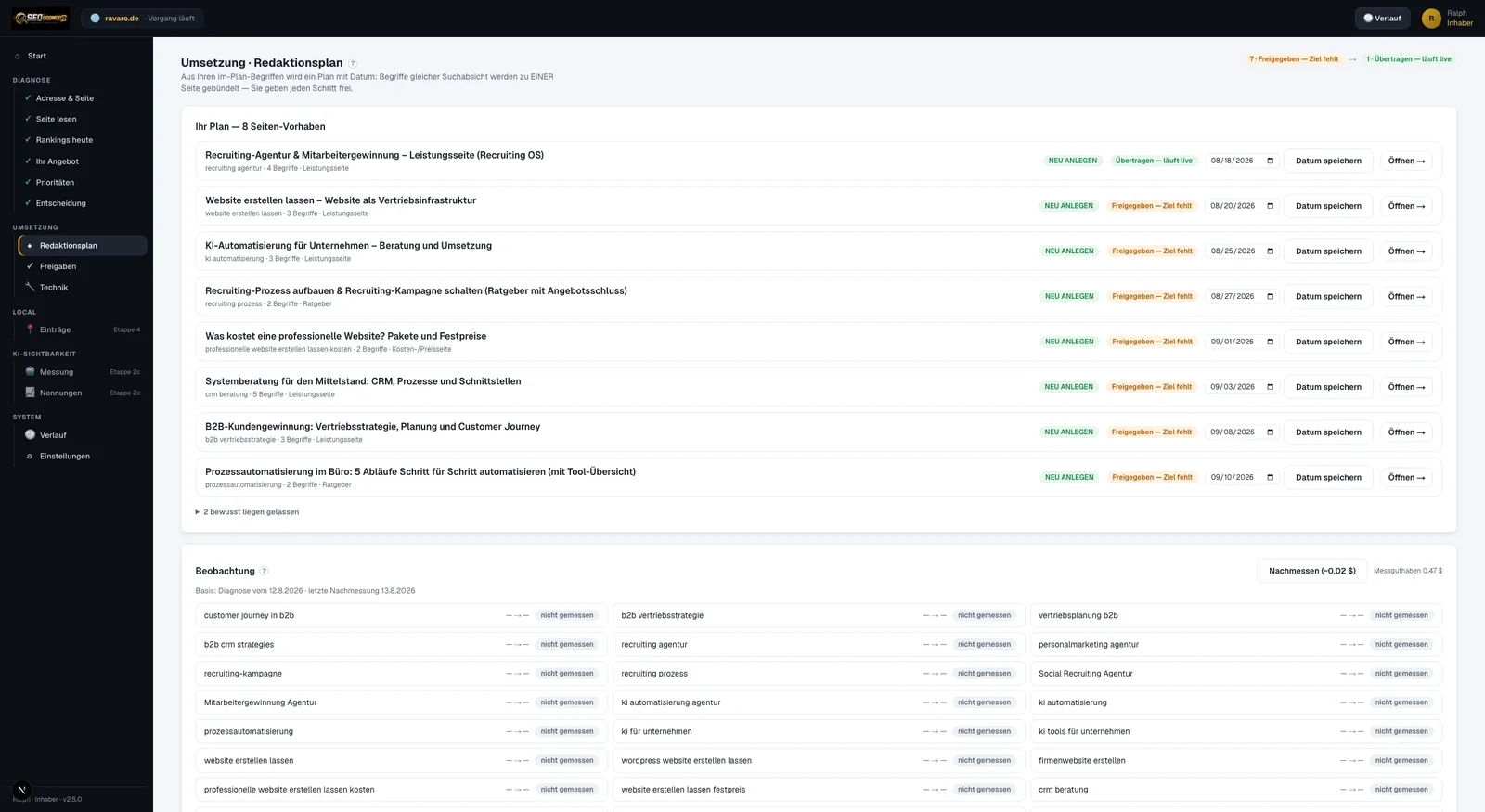Viewport: 1485px width, 812px height.
Task: Click keyword 'wordpress website erstellen lassen'
Action: coord(687,760)
